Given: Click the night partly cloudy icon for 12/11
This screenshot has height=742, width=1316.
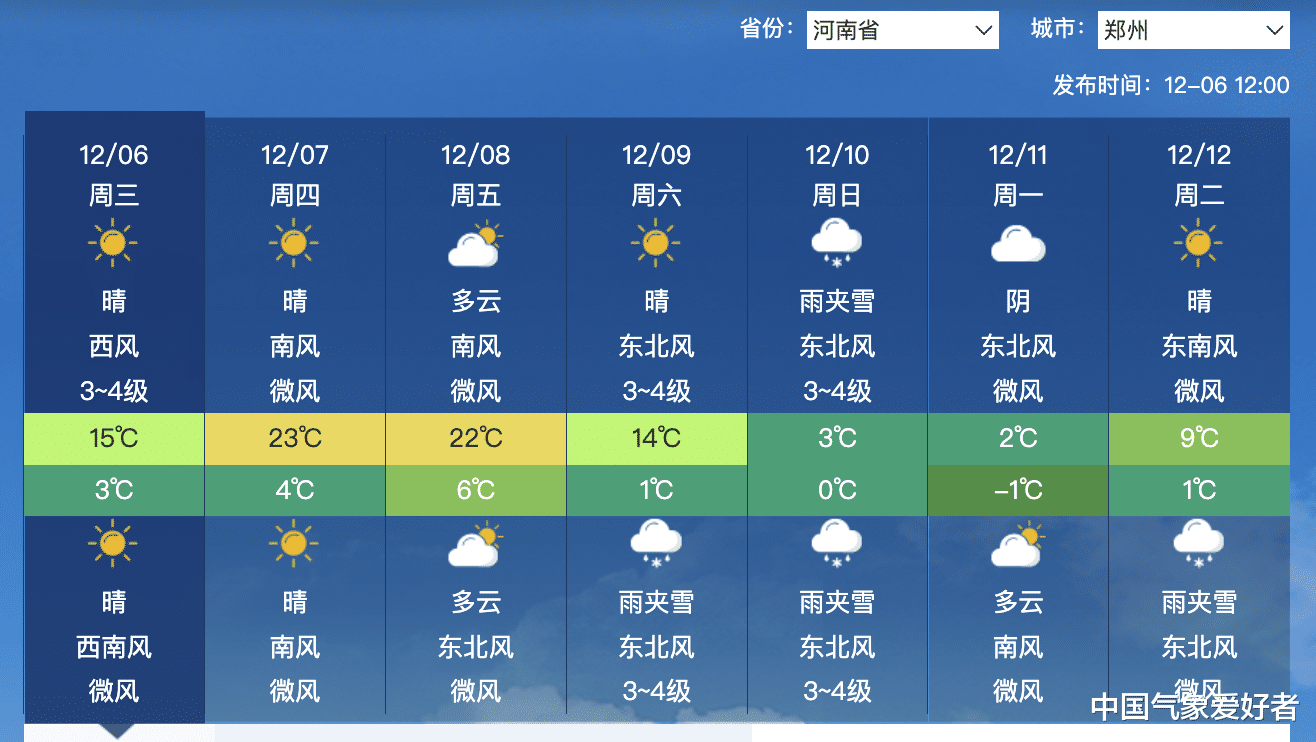Looking at the screenshot, I should 1018,545.
